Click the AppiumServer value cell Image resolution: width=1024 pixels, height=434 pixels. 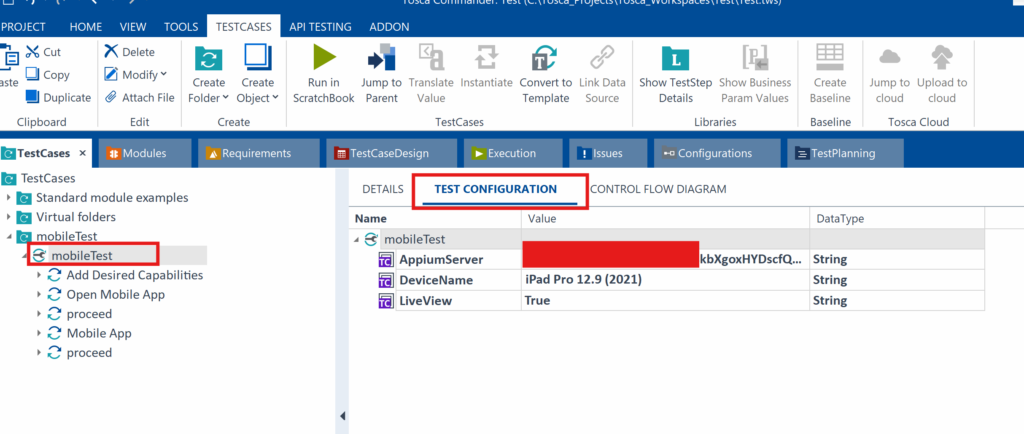[x=665, y=260]
